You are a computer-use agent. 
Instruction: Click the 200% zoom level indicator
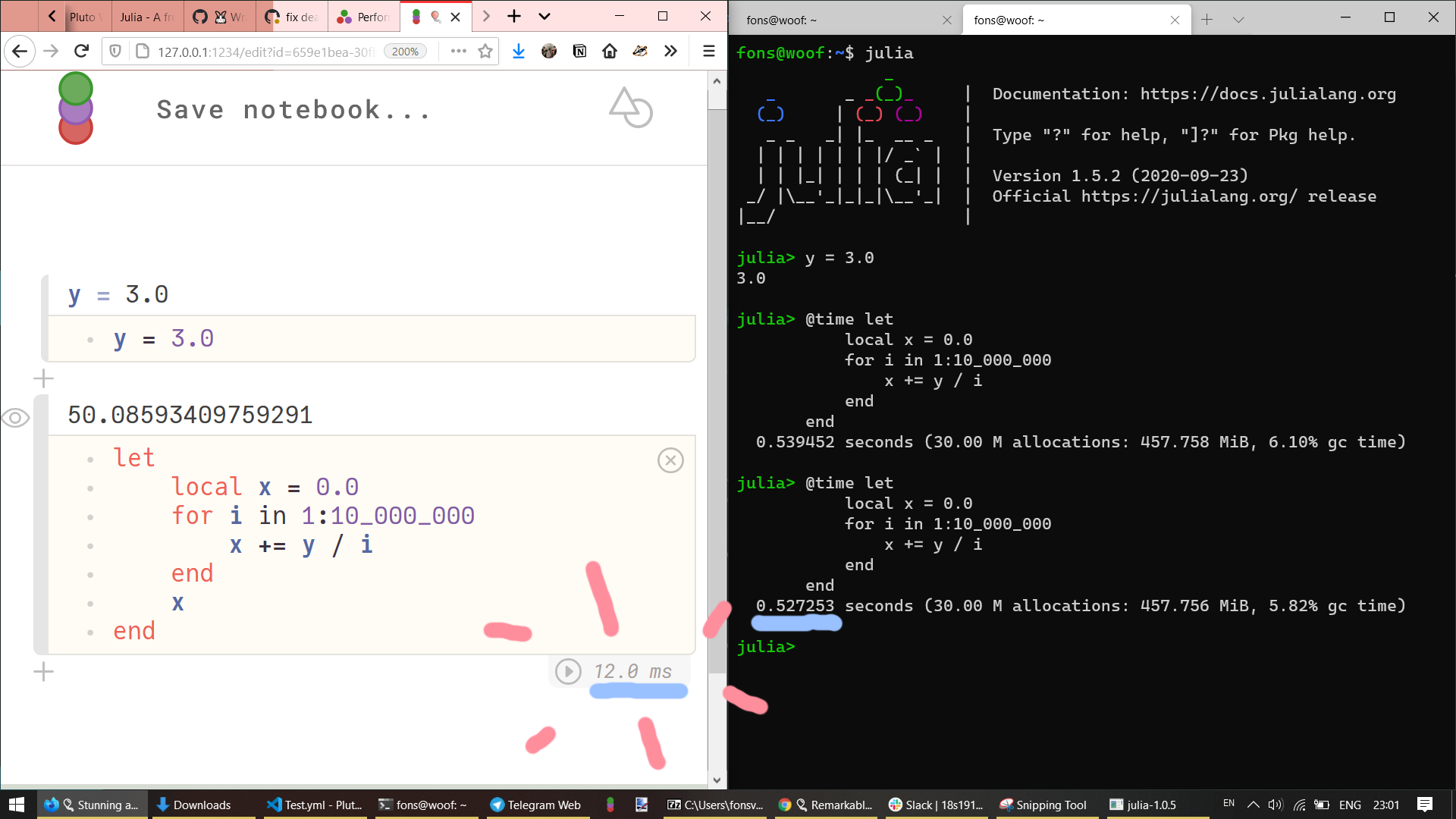tap(405, 52)
